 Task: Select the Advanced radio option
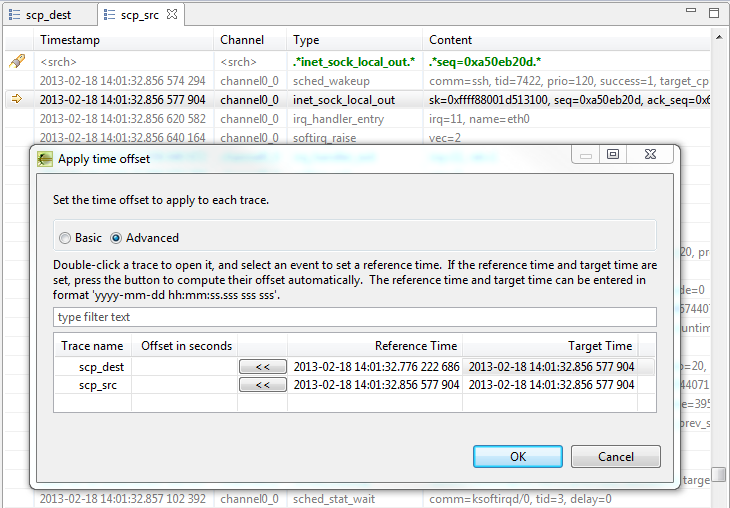(116, 238)
